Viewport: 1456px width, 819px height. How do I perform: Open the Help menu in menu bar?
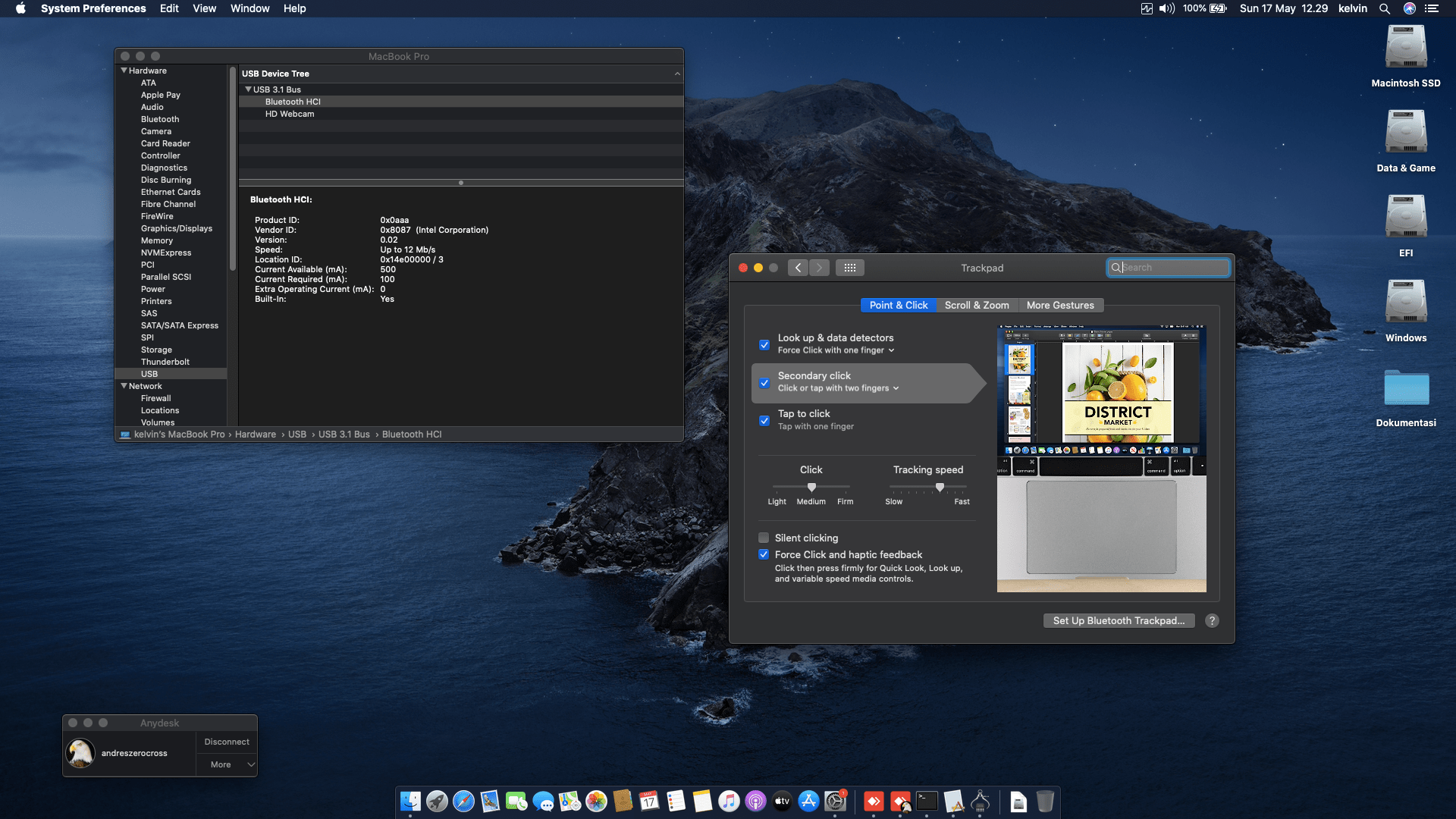295,8
